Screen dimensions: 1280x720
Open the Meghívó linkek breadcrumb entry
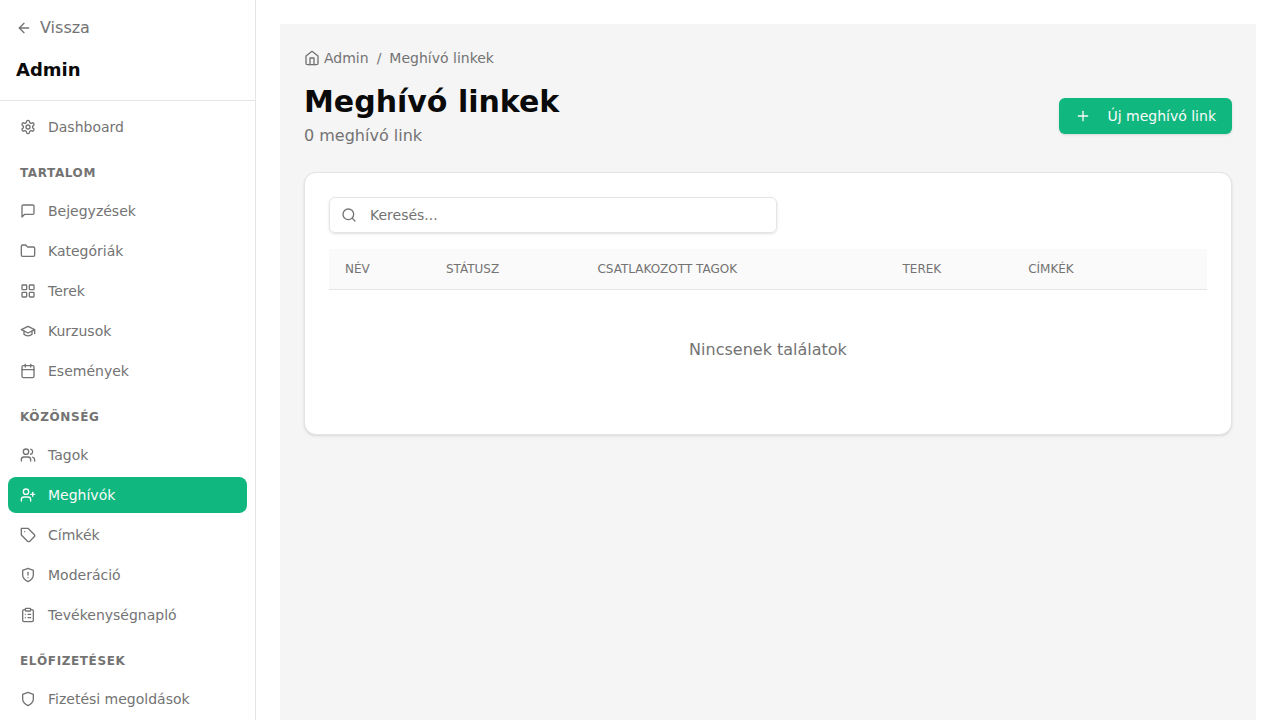[x=441, y=57]
